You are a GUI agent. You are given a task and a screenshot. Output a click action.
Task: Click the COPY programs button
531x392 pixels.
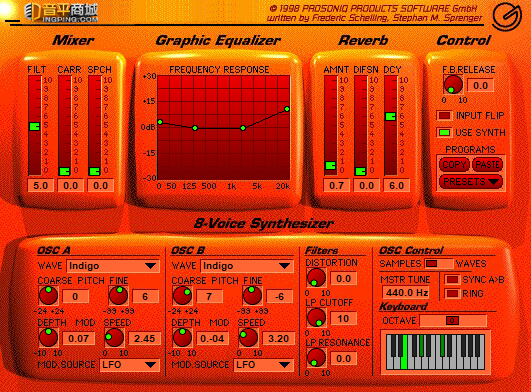point(454,165)
